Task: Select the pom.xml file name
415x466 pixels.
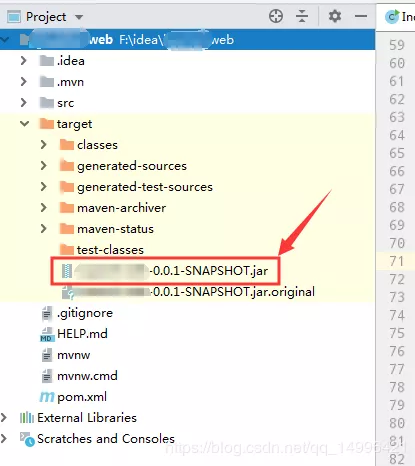Action: click(x=82, y=397)
